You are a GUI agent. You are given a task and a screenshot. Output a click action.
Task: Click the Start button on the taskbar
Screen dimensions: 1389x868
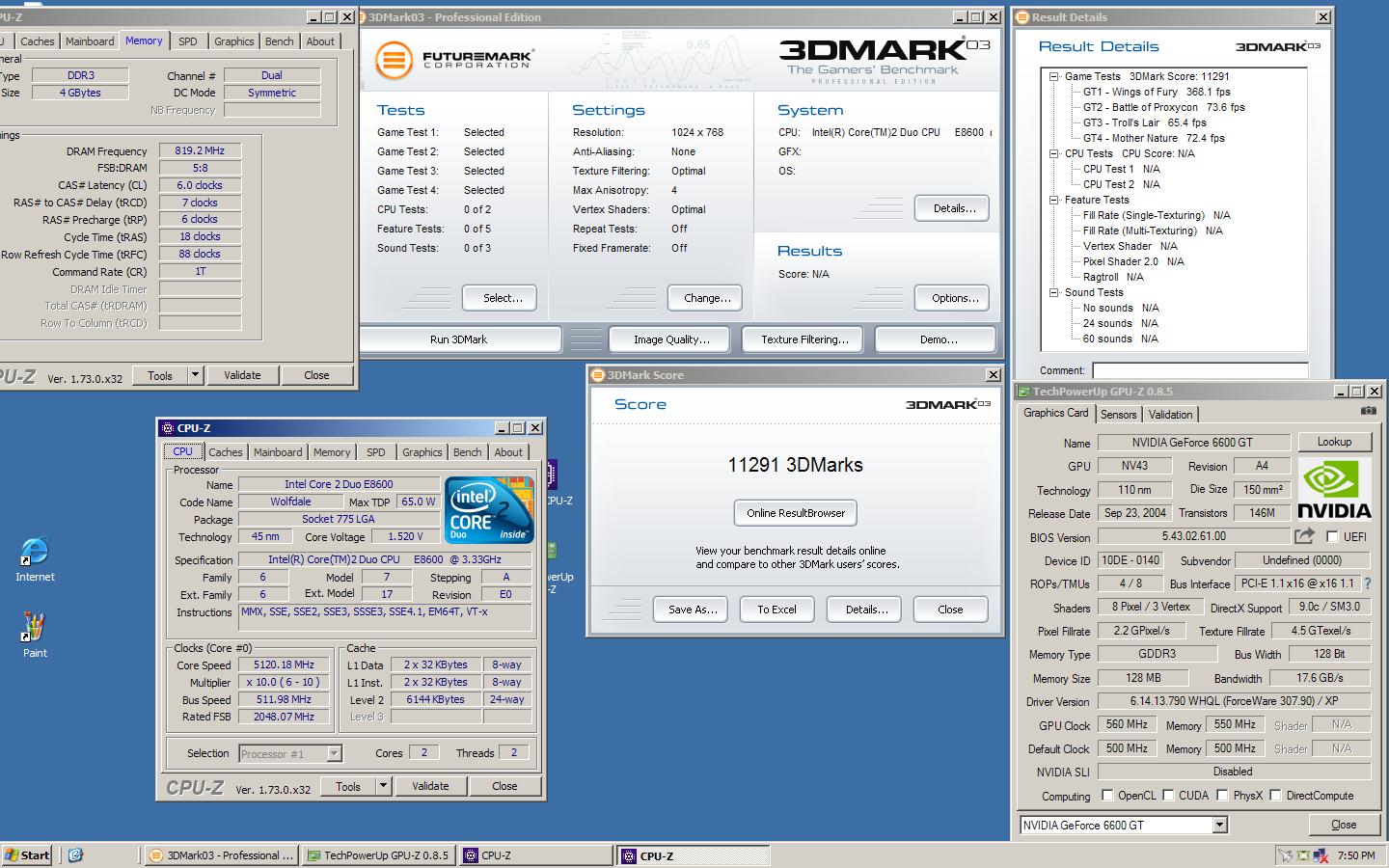tap(27, 854)
